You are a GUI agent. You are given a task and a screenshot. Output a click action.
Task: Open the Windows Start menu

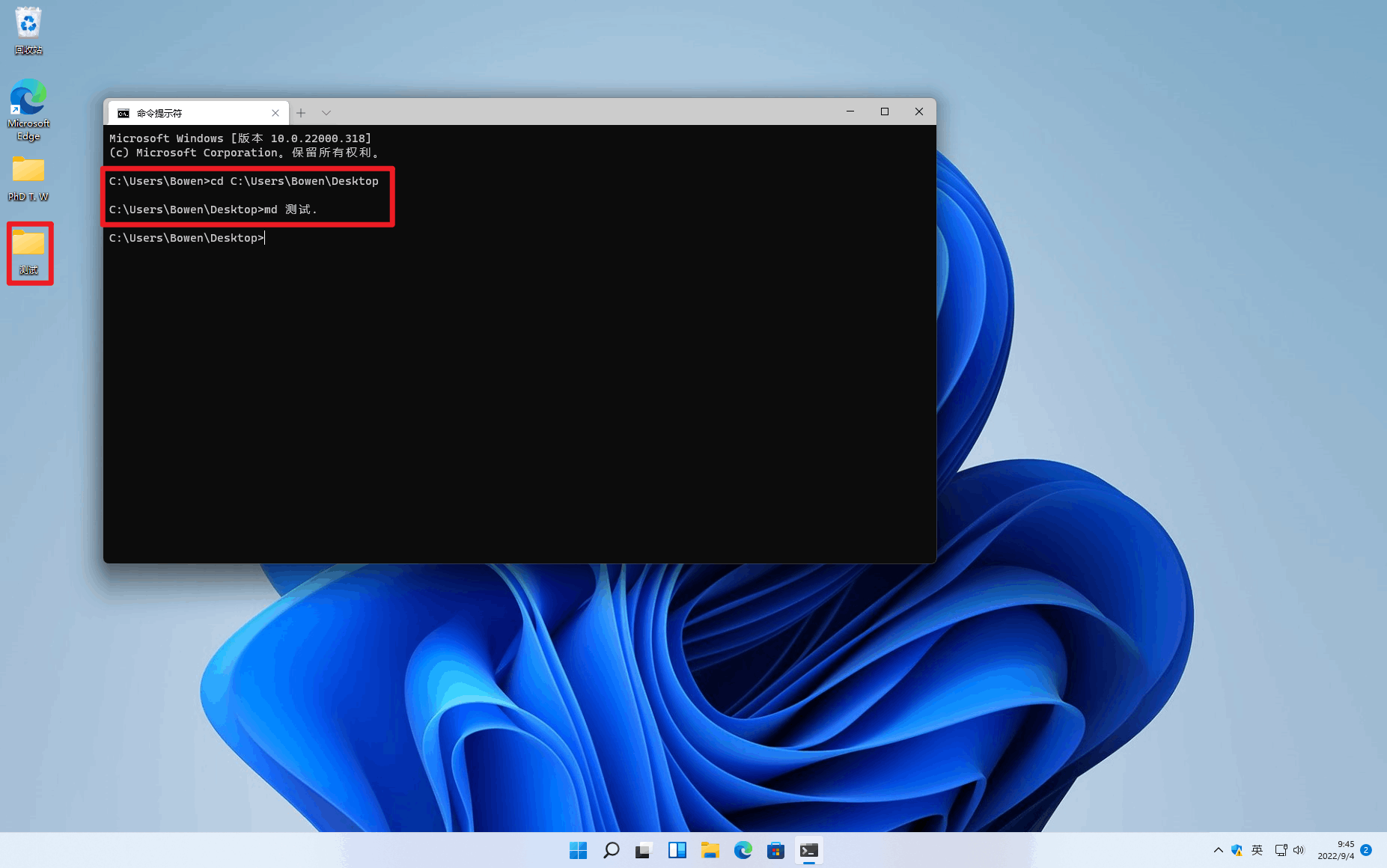[x=578, y=850]
